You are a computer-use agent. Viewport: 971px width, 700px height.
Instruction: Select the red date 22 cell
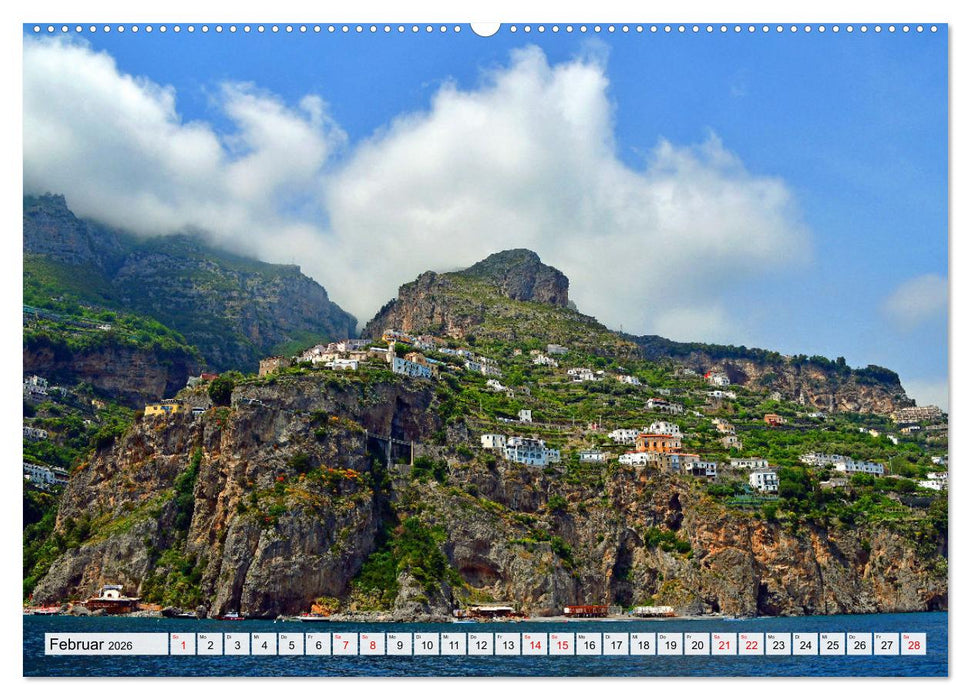[750, 644]
